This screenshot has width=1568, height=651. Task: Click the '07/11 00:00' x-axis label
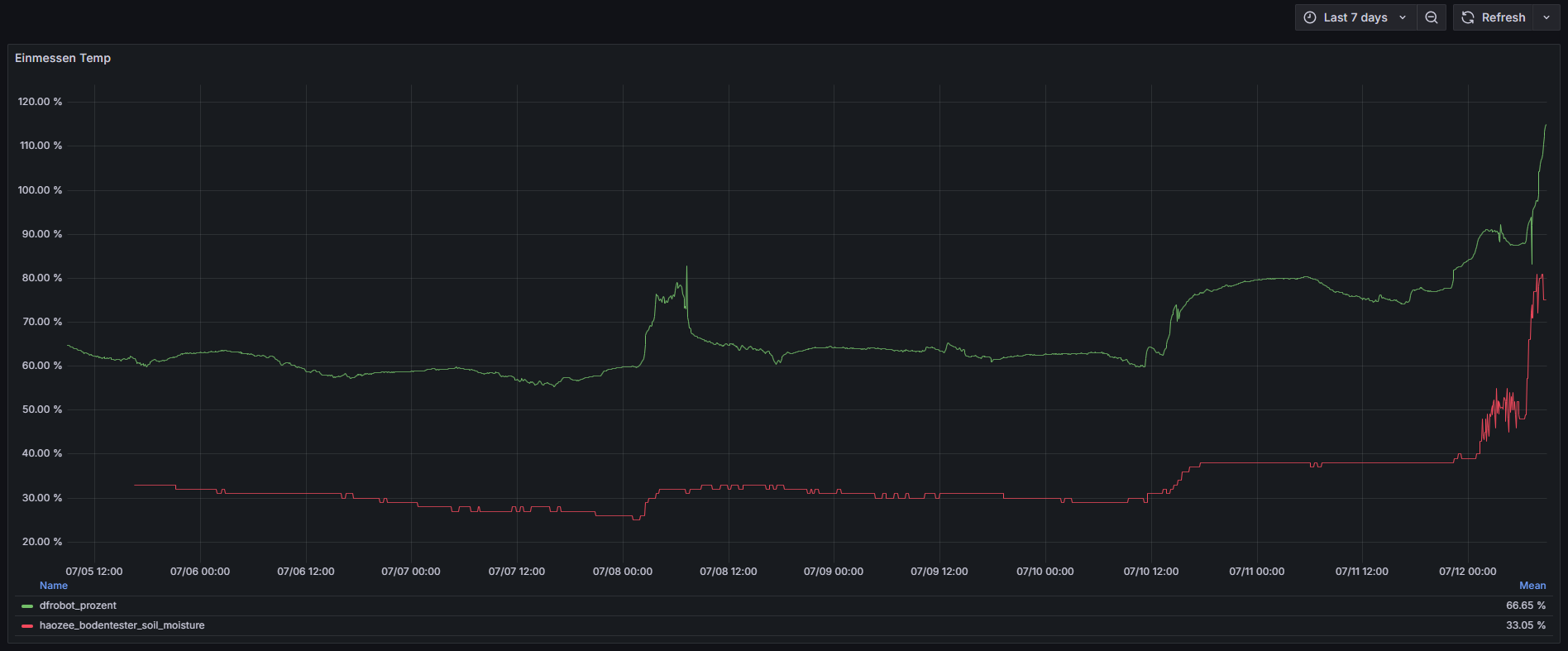pyautogui.click(x=1256, y=572)
